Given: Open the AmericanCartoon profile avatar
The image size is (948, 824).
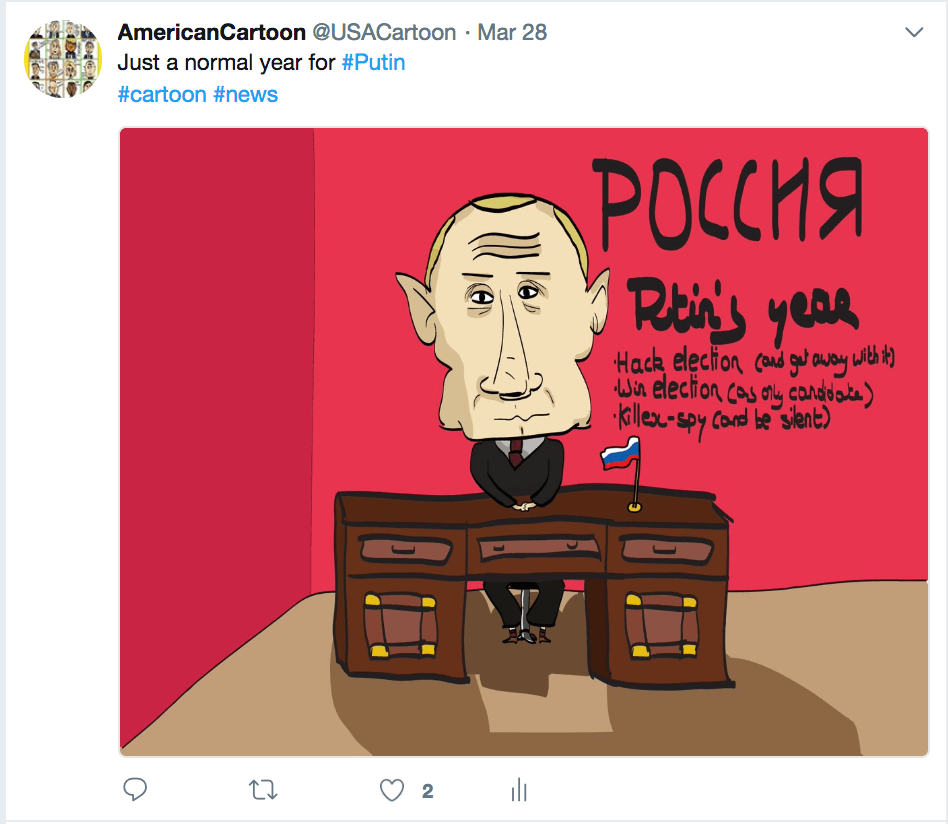Looking at the screenshot, I should click(x=62, y=59).
